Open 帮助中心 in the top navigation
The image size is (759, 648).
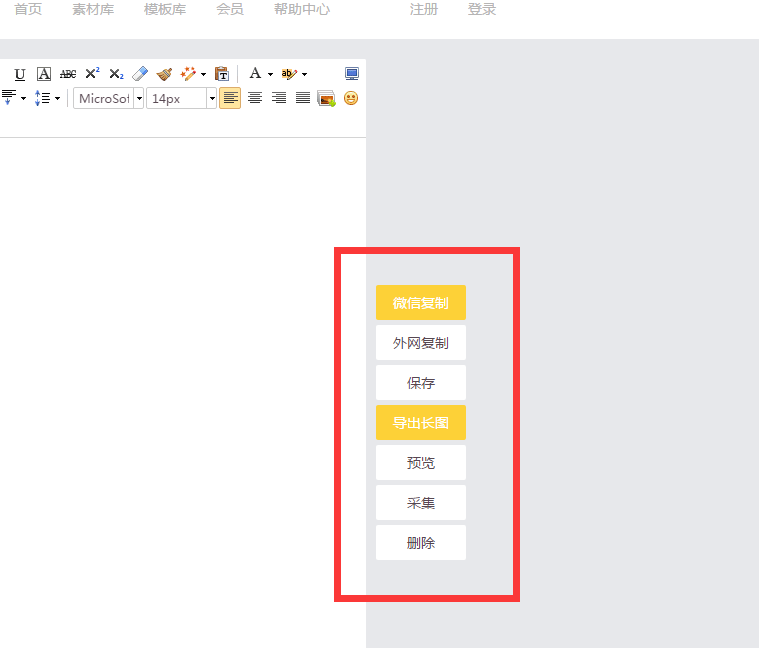click(302, 9)
